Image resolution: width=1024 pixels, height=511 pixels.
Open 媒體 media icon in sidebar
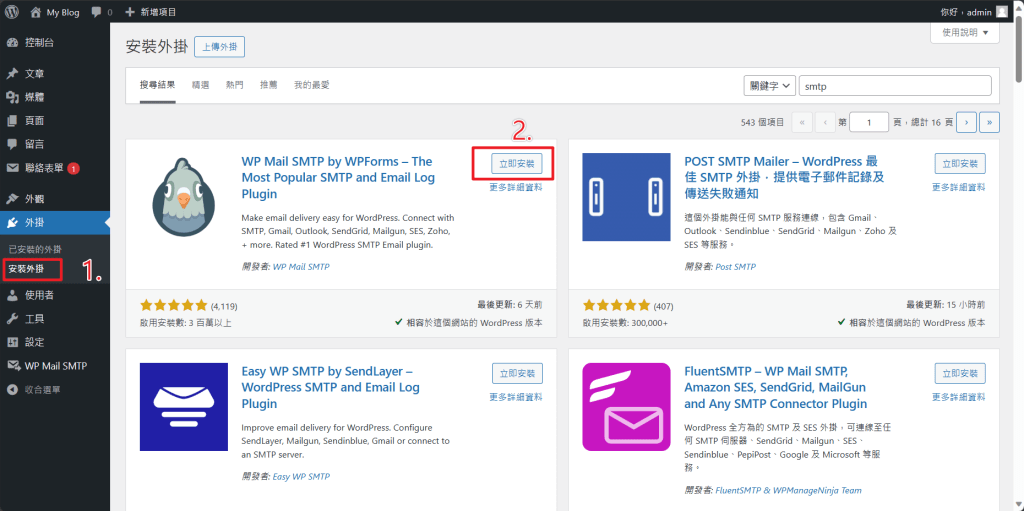[12, 97]
